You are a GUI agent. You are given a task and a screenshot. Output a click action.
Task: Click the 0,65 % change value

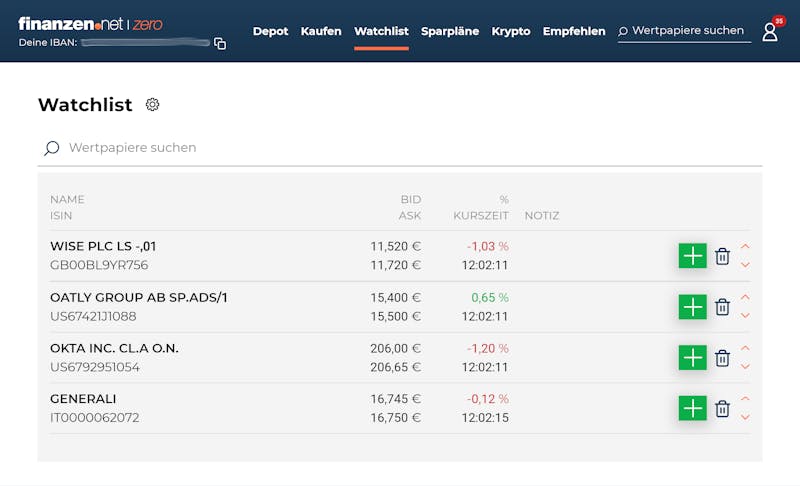[x=490, y=297]
